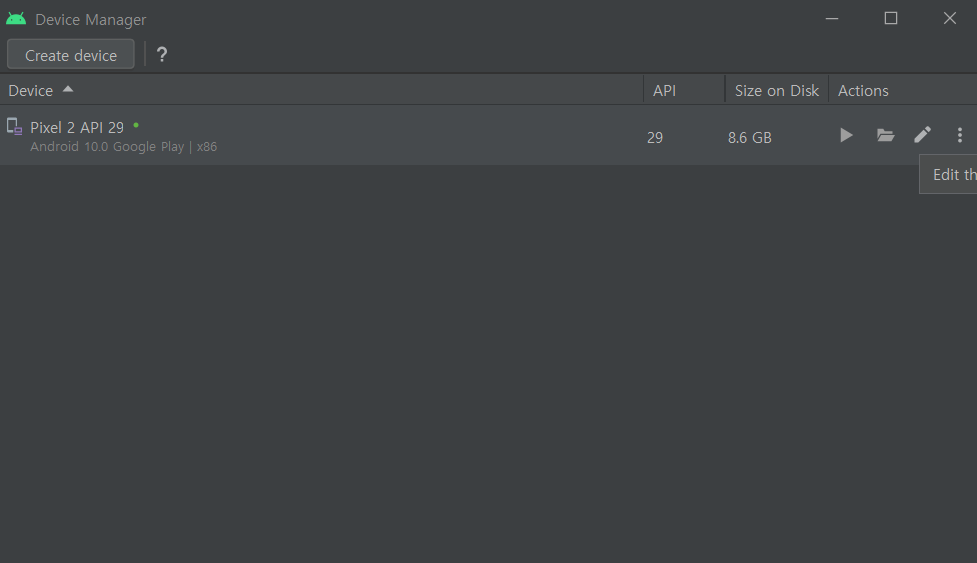
Task: Toggle sort arrow on Device column
Action: click(68, 89)
